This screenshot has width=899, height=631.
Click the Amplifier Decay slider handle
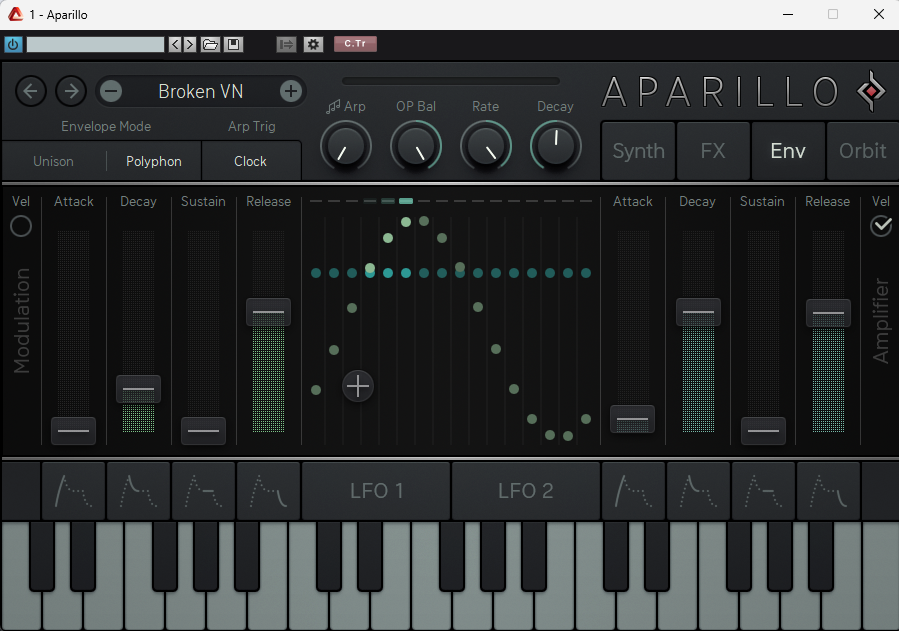coord(698,312)
